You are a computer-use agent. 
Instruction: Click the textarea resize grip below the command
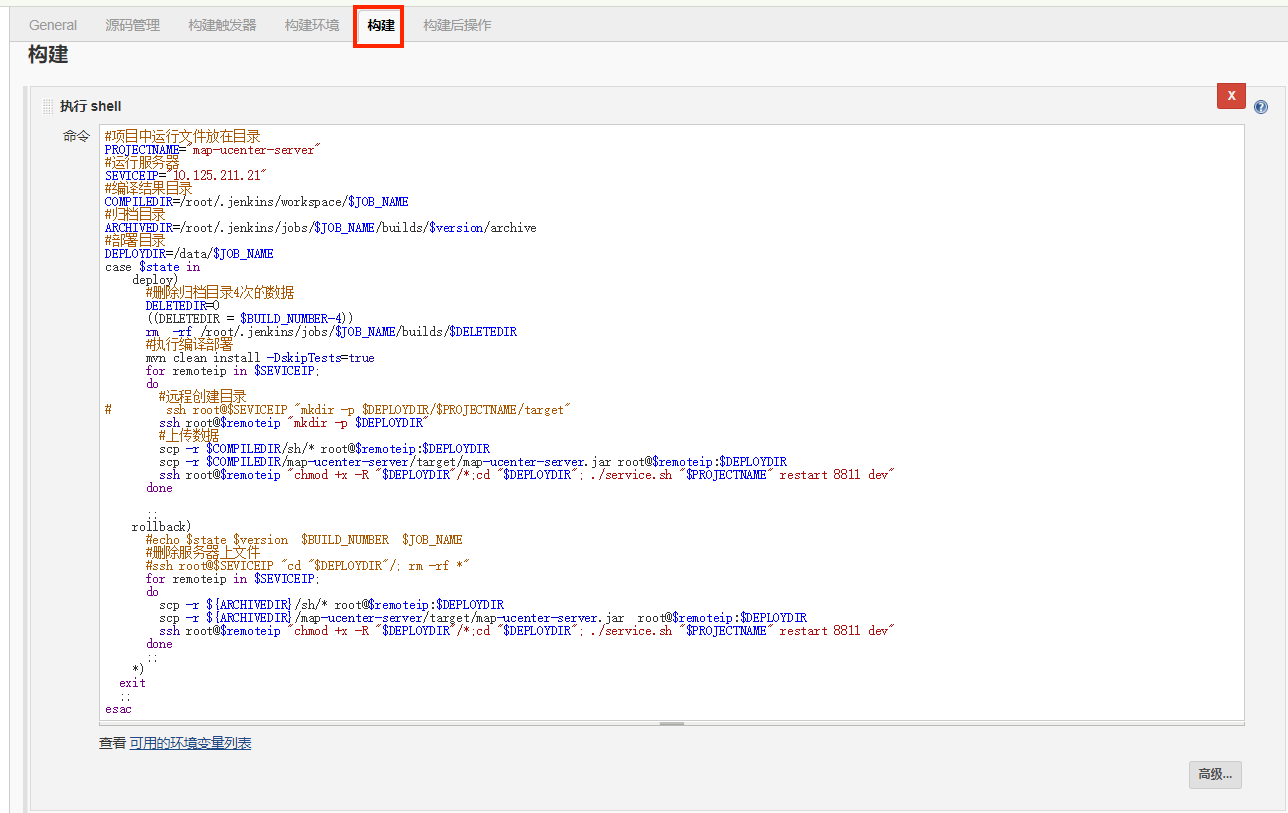(x=672, y=723)
